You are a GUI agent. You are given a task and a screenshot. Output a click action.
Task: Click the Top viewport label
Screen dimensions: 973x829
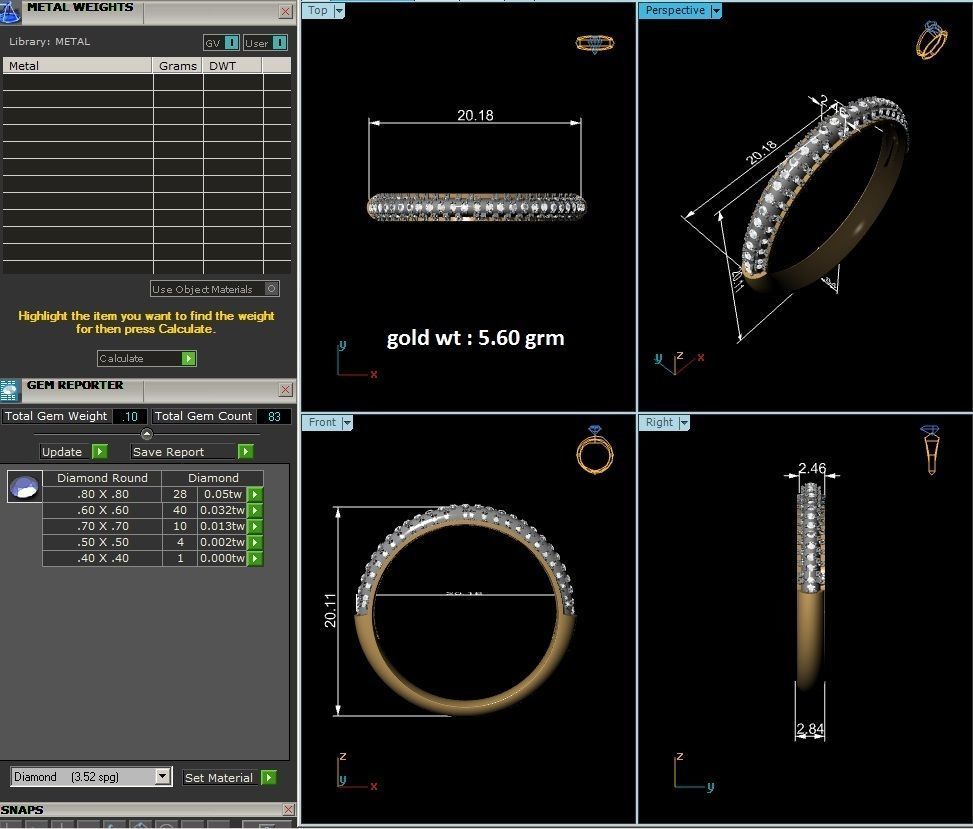318,11
